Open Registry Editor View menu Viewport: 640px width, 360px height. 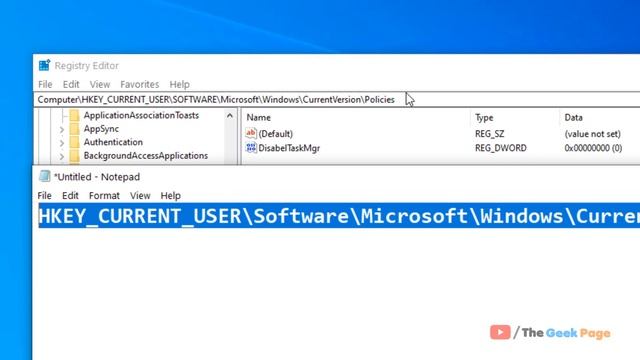pyautogui.click(x=100, y=84)
